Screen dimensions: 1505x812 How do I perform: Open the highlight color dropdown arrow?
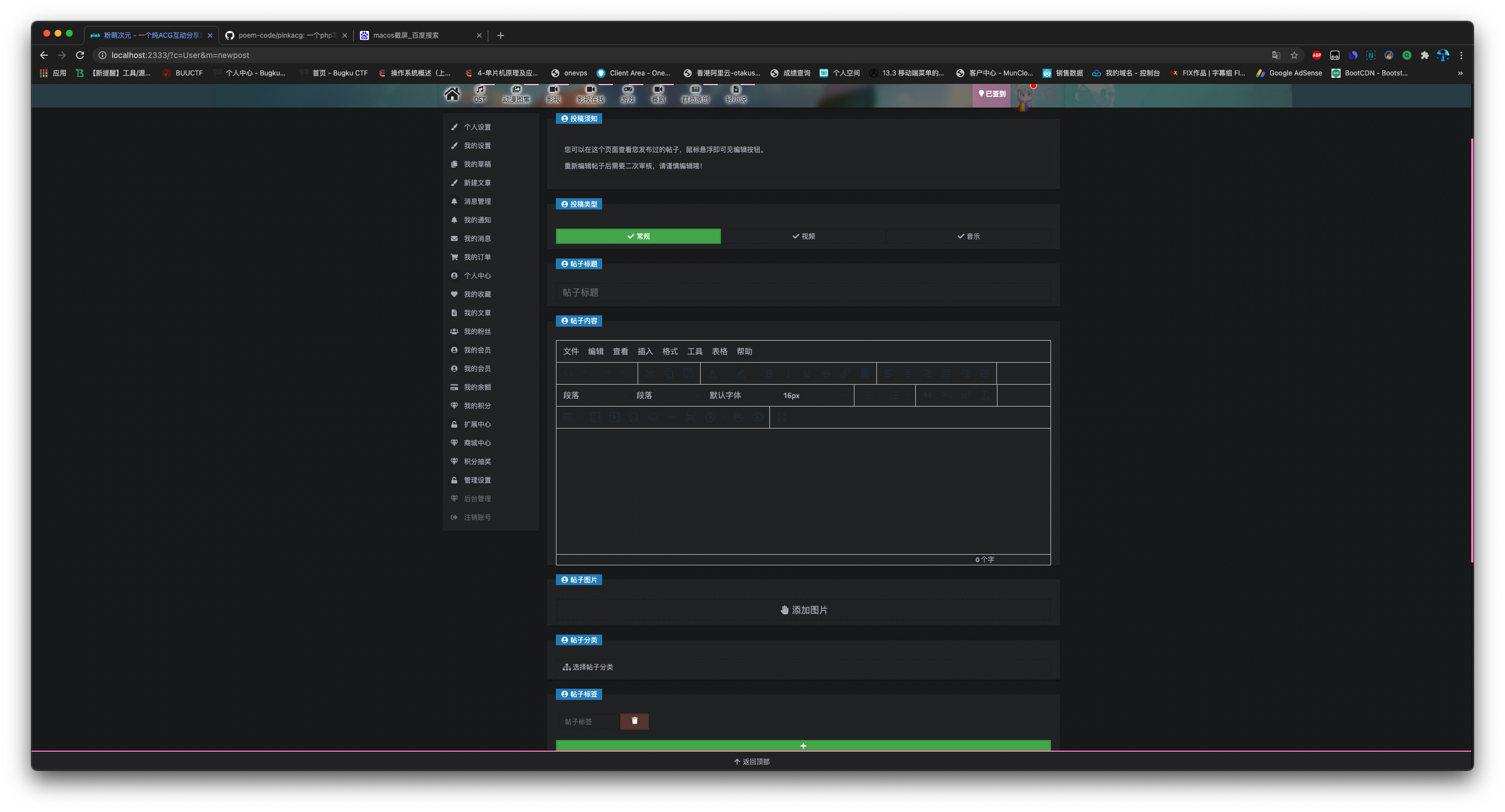pos(755,373)
